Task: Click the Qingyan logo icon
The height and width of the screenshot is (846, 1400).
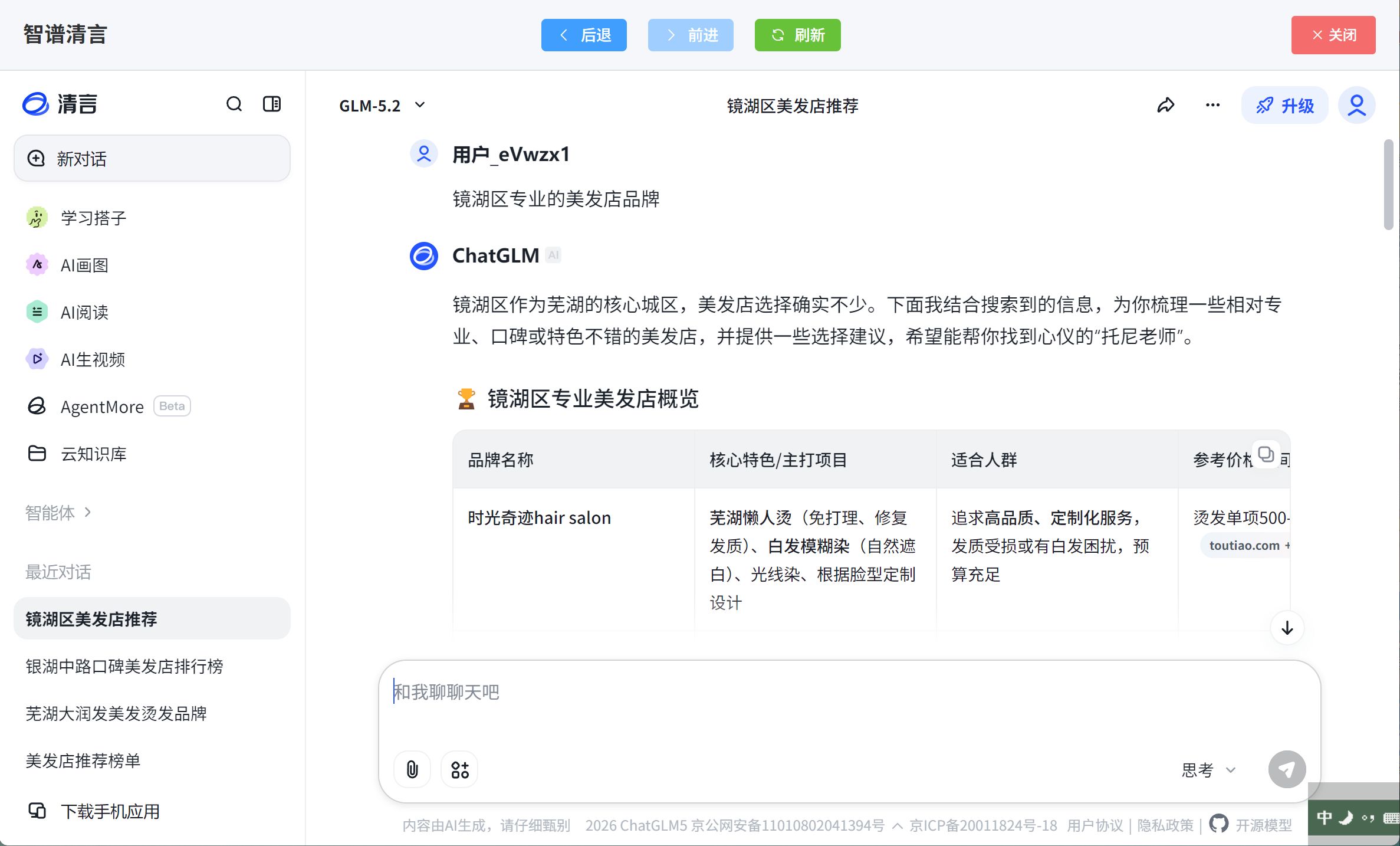Action: [x=35, y=104]
